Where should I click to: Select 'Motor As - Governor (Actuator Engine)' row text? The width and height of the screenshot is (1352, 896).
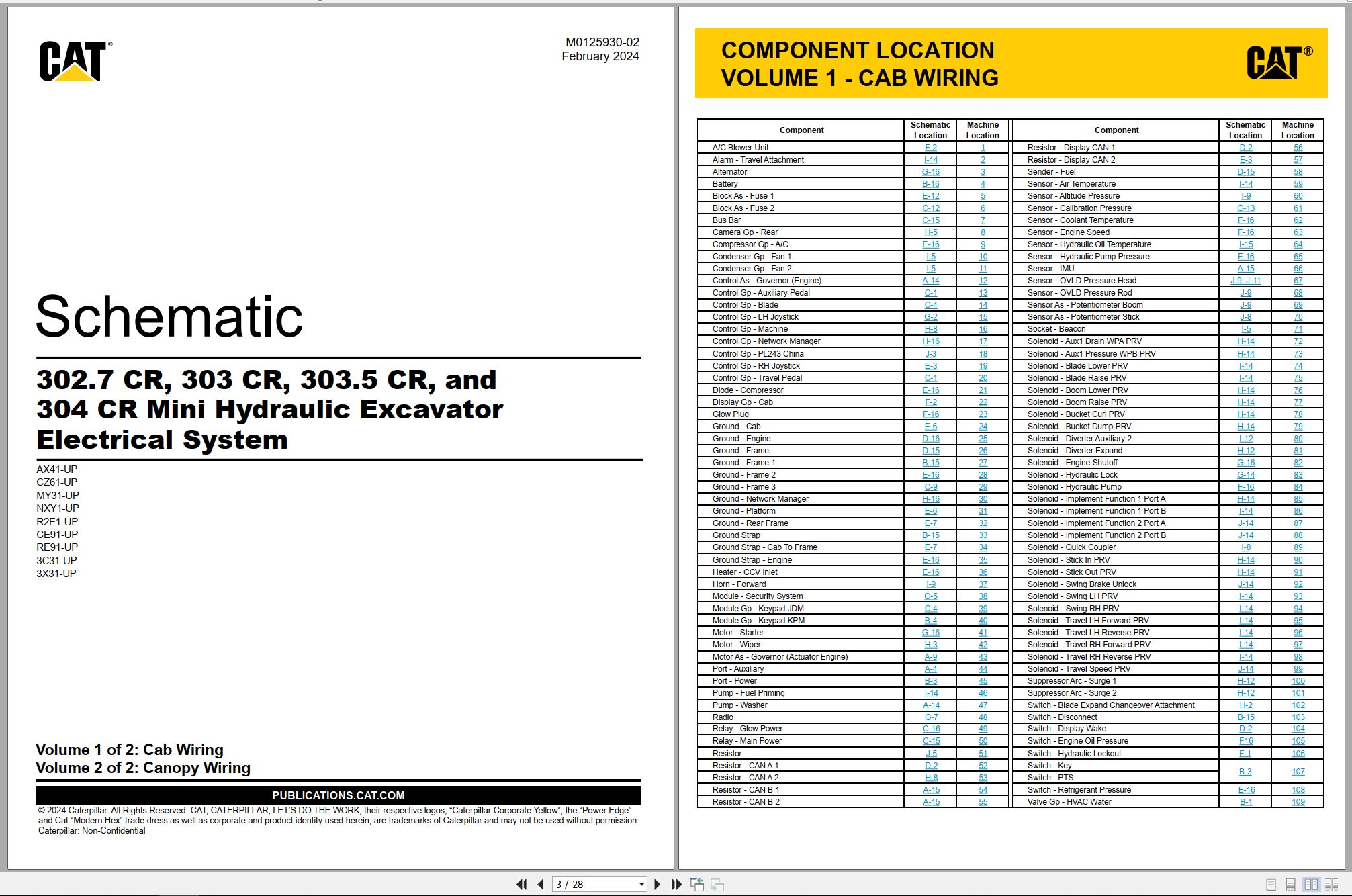[x=780, y=657]
